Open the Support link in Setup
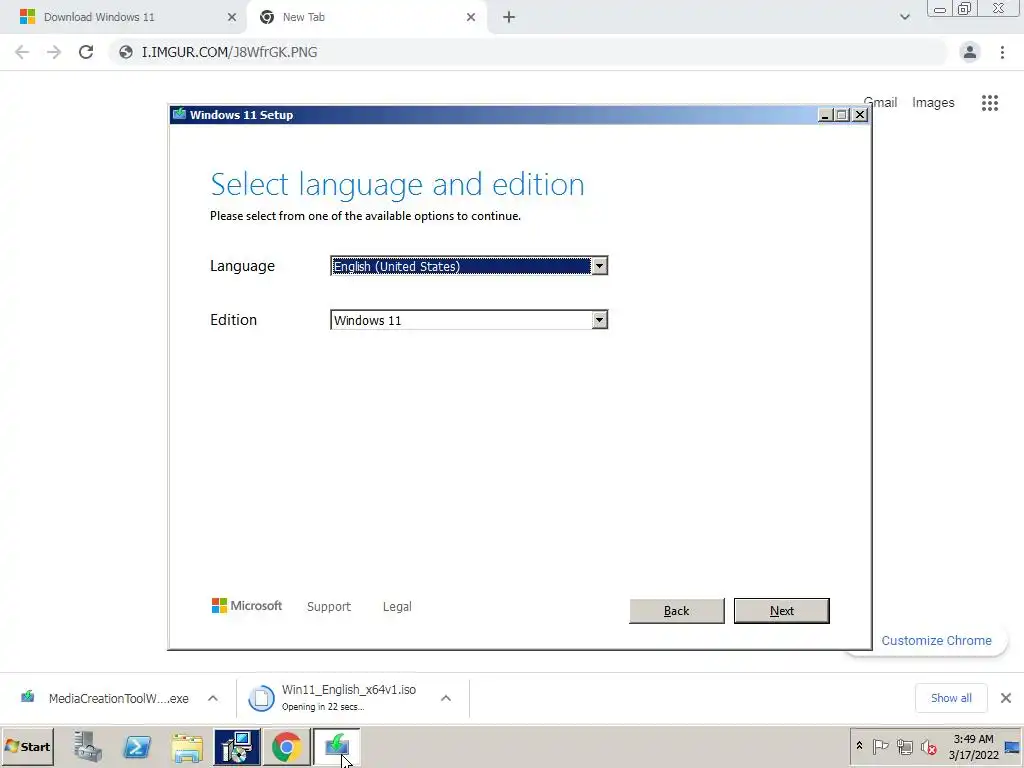The width and height of the screenshot is (1024, 768). (x=328, y=607)
